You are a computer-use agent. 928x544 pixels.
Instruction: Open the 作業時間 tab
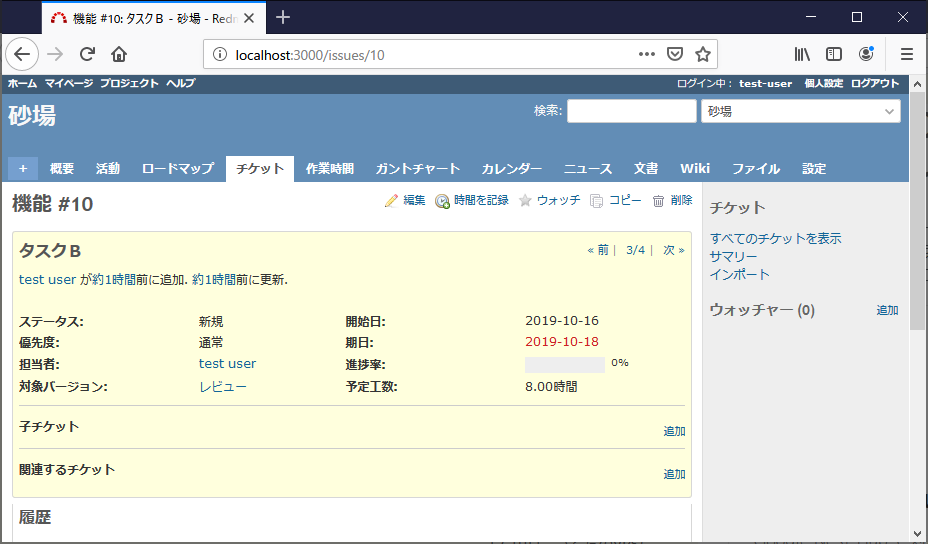click(x=330, y=169)
